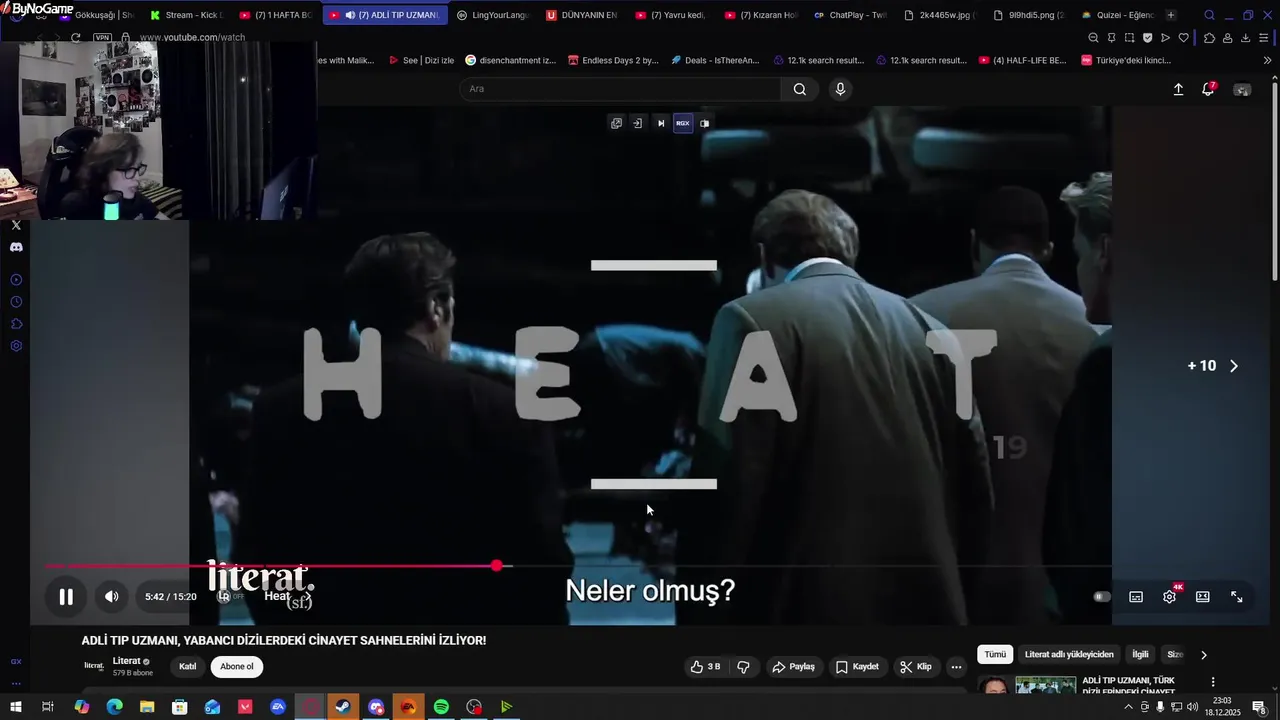Like the video with thumbs up 3 B
The width and height of the screenshot is (1280, 720).
pyautogui.click(x=705, y=667)
